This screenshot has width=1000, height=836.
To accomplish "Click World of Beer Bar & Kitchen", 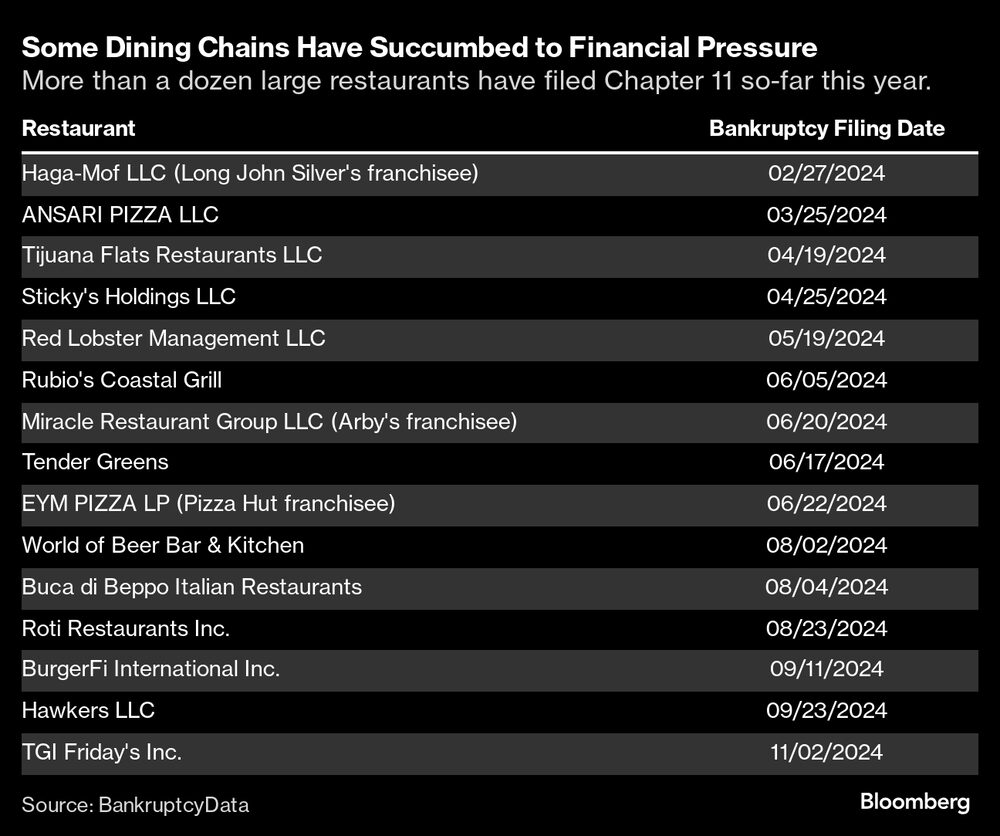I will (162, 545).
